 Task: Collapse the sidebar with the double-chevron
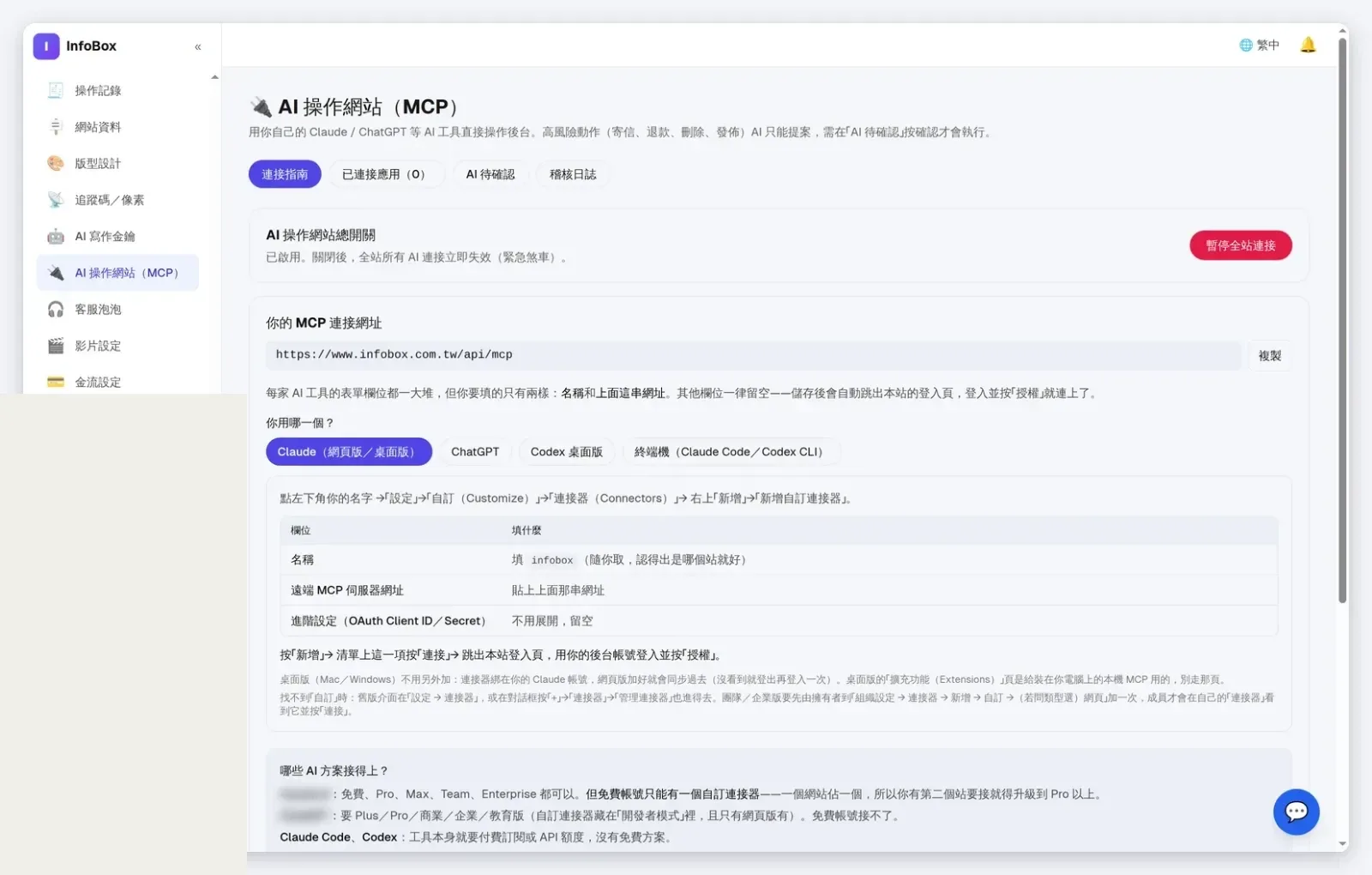198,47
